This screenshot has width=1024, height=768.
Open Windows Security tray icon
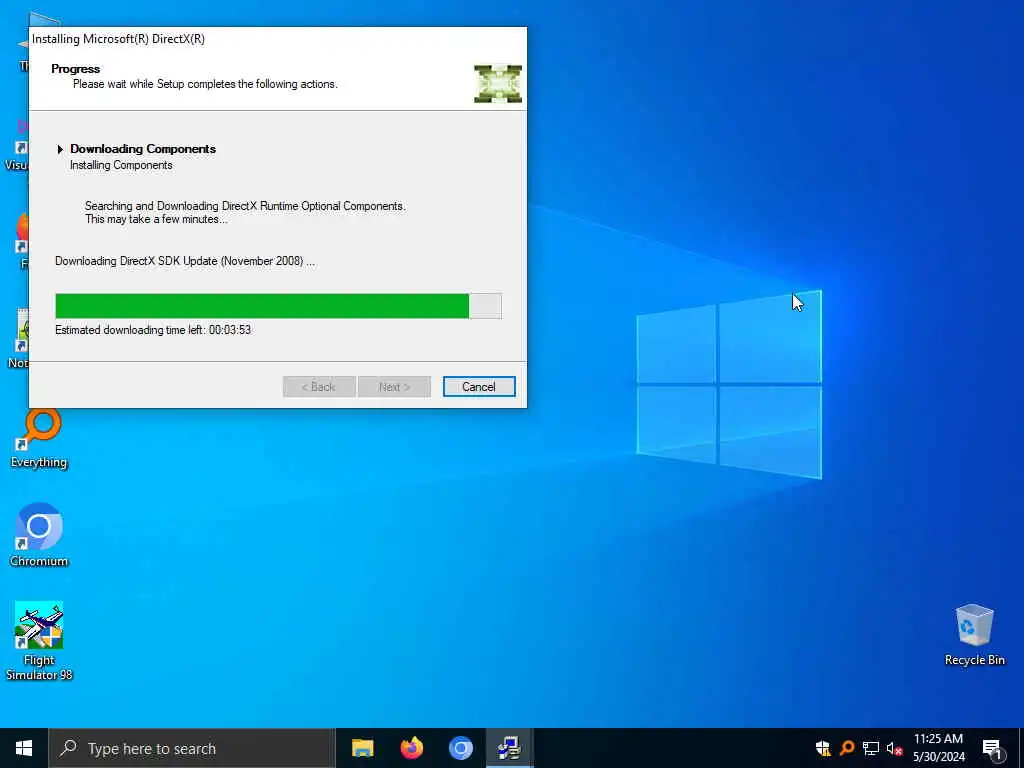pos(823,748)
